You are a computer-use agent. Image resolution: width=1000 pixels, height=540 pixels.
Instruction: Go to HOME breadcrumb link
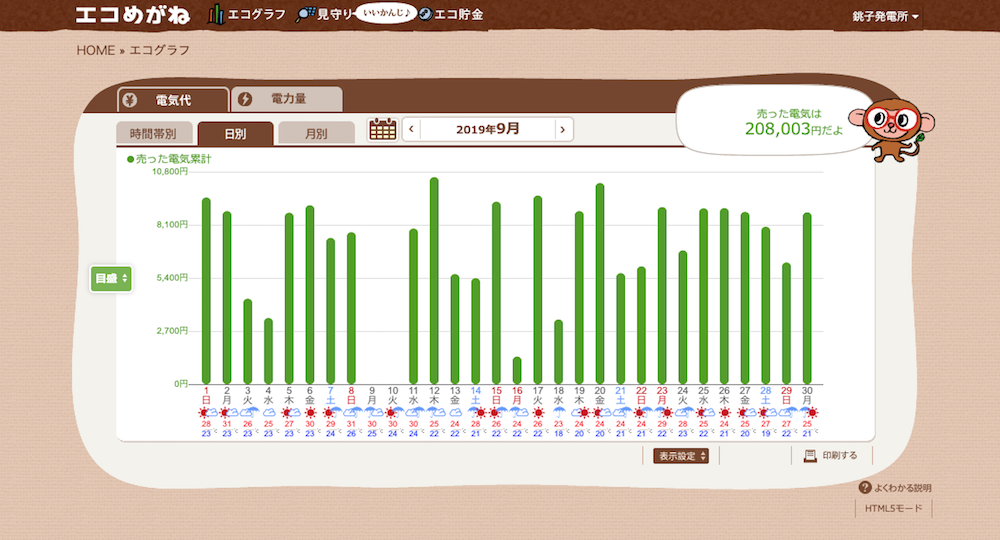pos(96,50)
